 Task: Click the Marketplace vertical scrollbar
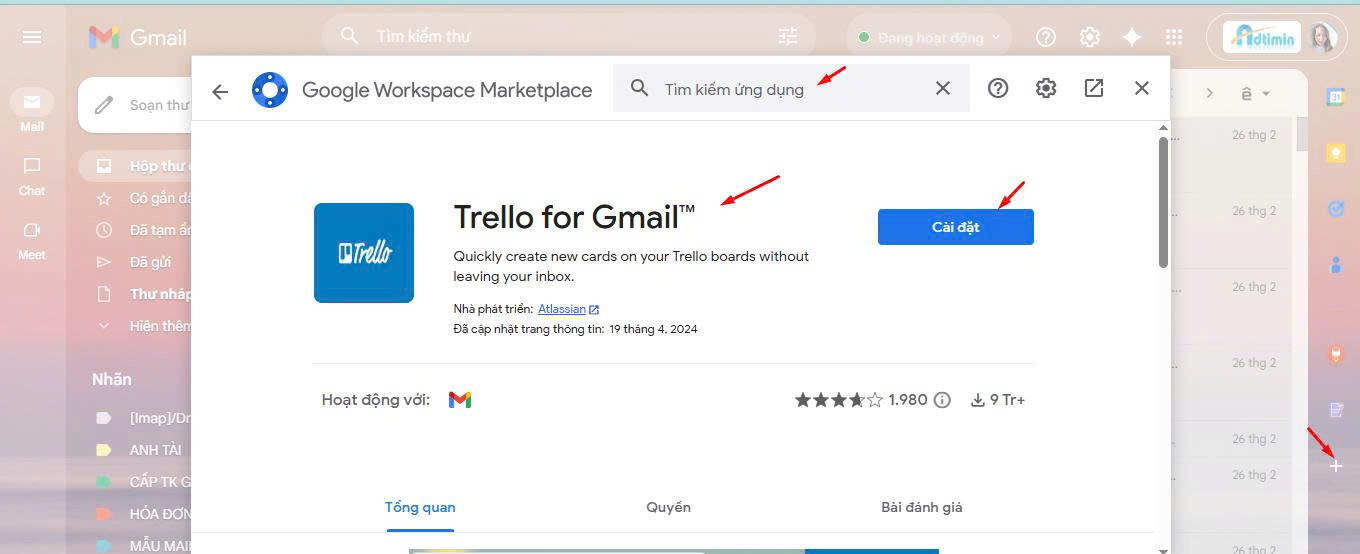click(1163, 200)
